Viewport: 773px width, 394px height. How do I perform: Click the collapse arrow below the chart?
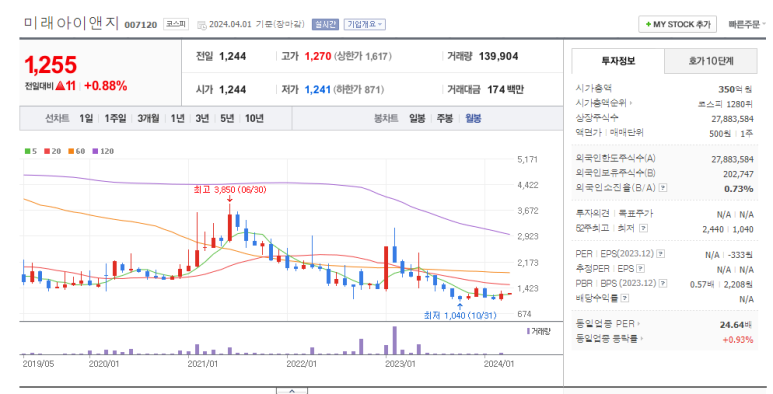pyautogui.click(x=292, y=391)
